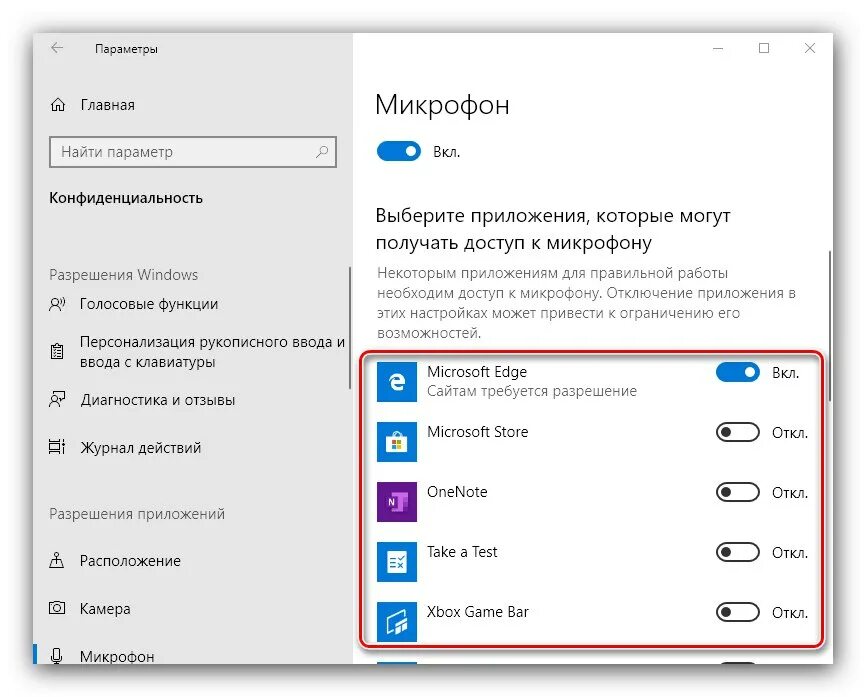
Task: Turn off the main Микрофон toggle
Action: pyautogui.click(x=398, y=151)
